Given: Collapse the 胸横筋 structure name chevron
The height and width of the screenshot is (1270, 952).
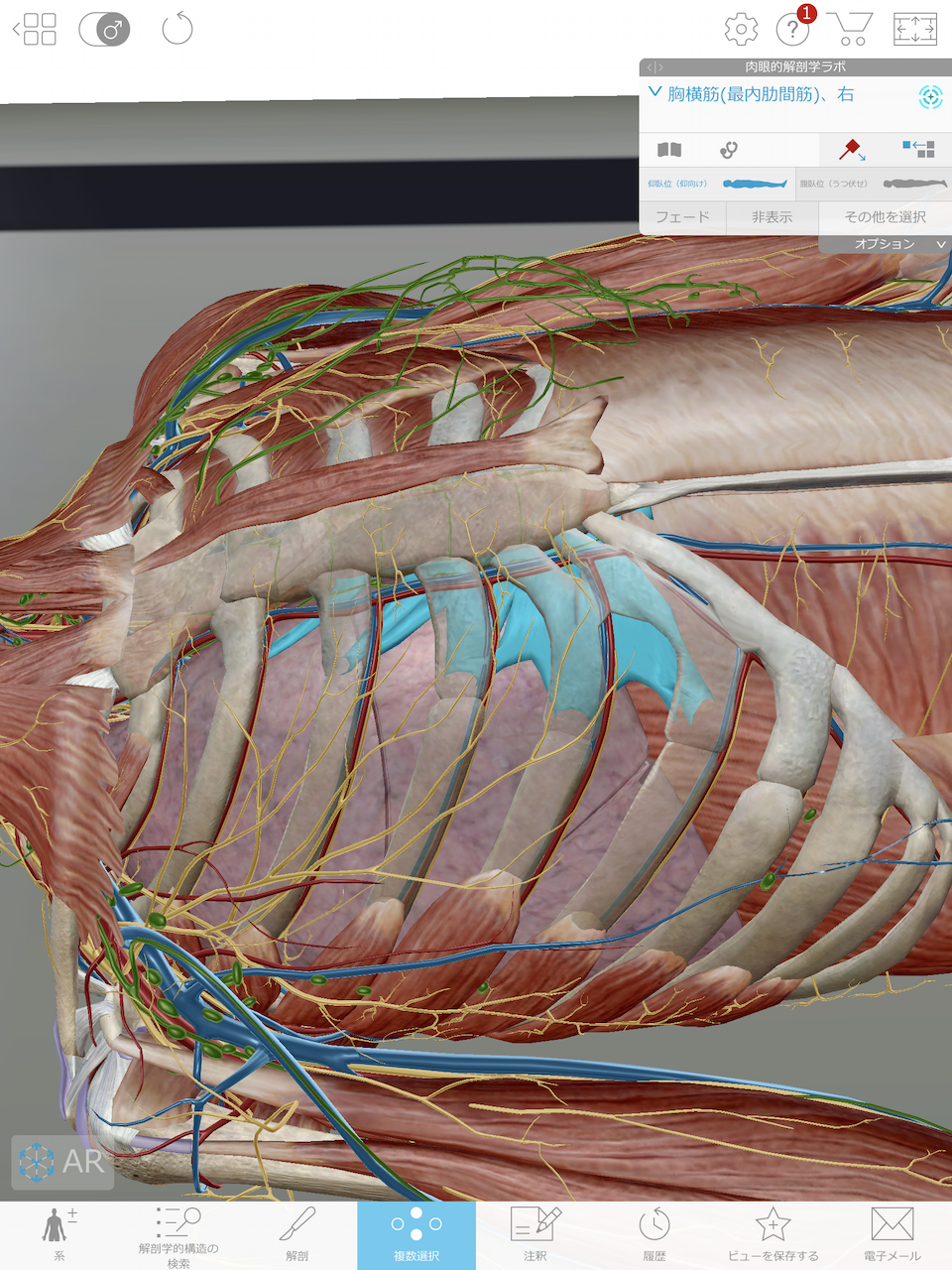Looking at the screenshot, I should coord(654,93).
